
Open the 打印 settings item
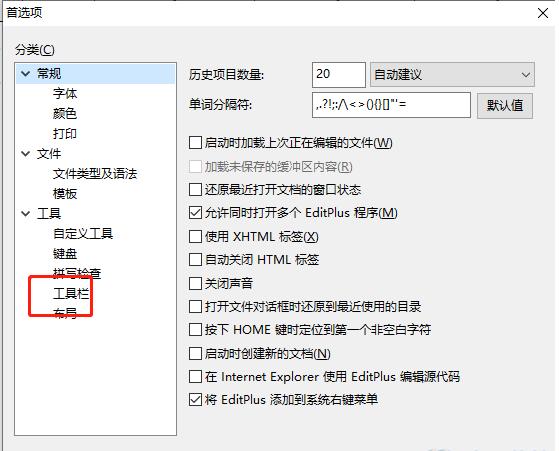(65, 133)
